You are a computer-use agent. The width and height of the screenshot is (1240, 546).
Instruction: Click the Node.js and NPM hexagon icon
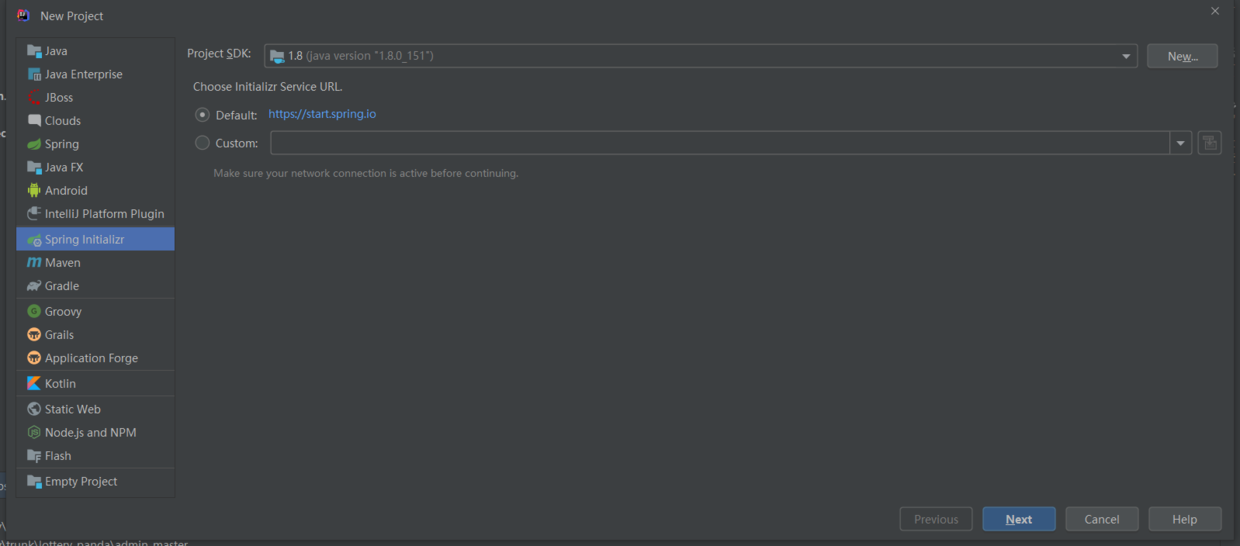(34, 432)
